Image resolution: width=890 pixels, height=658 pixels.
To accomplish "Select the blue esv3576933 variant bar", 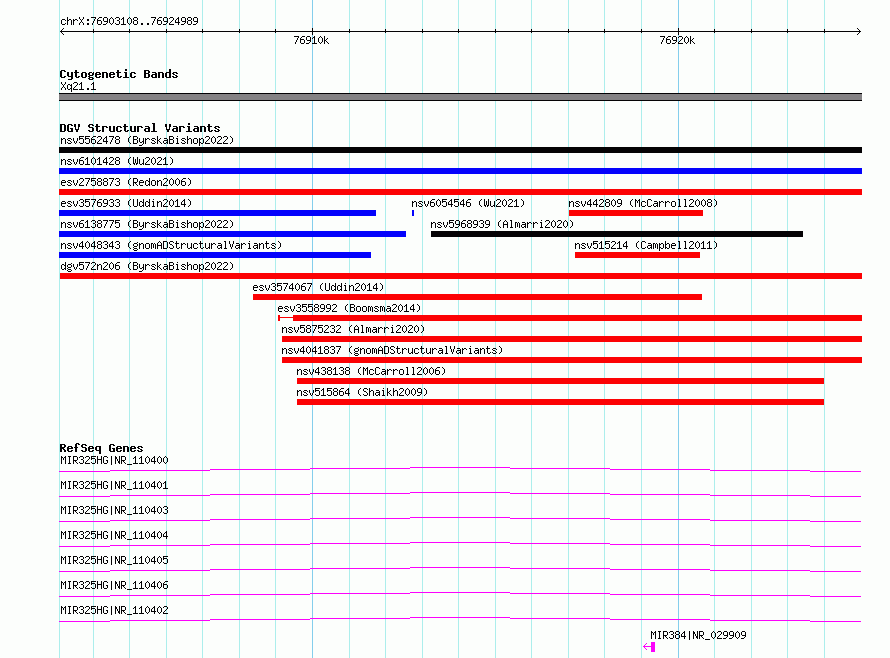I will [217, 213].
